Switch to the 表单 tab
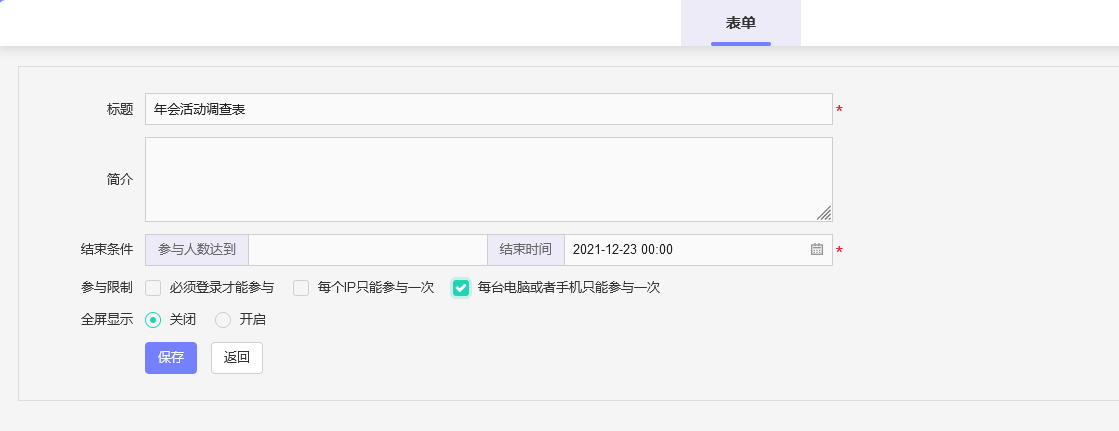Viewport: 1119px width, 431px height. coord(740,23)
